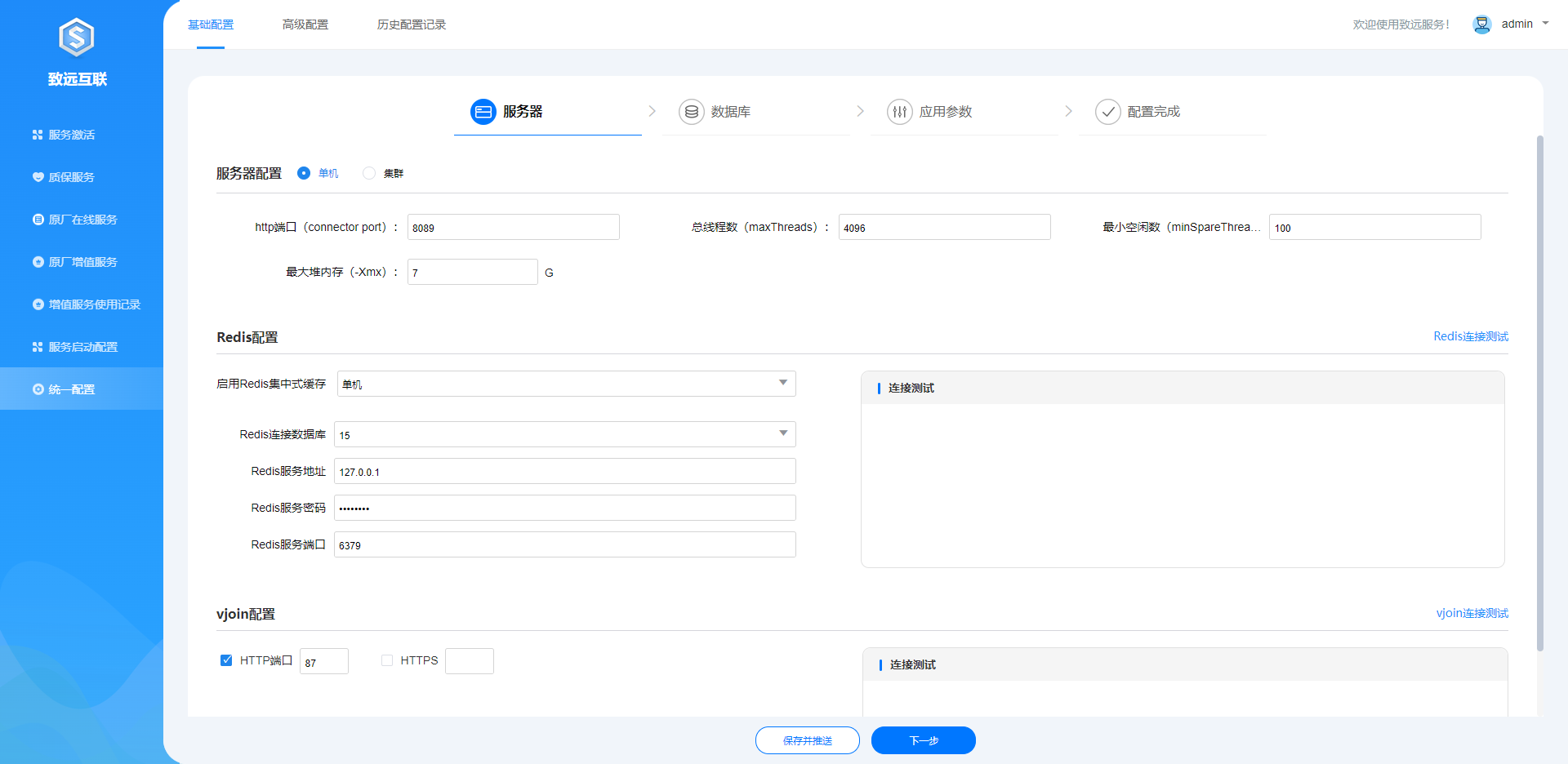Image resolution: width=1568 pixels, height=764 pixels.
Task: Open 服务激活 from the sidebar
Action: point(71,135)
